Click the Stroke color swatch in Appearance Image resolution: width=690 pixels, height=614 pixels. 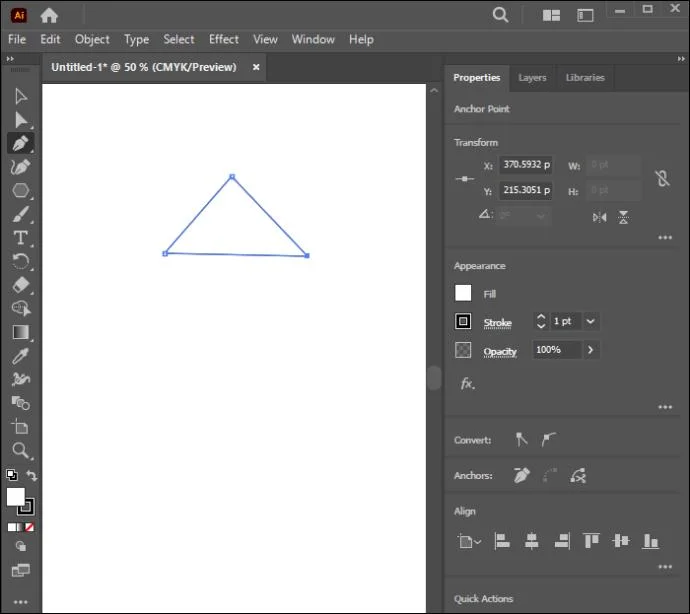(463, 321)
